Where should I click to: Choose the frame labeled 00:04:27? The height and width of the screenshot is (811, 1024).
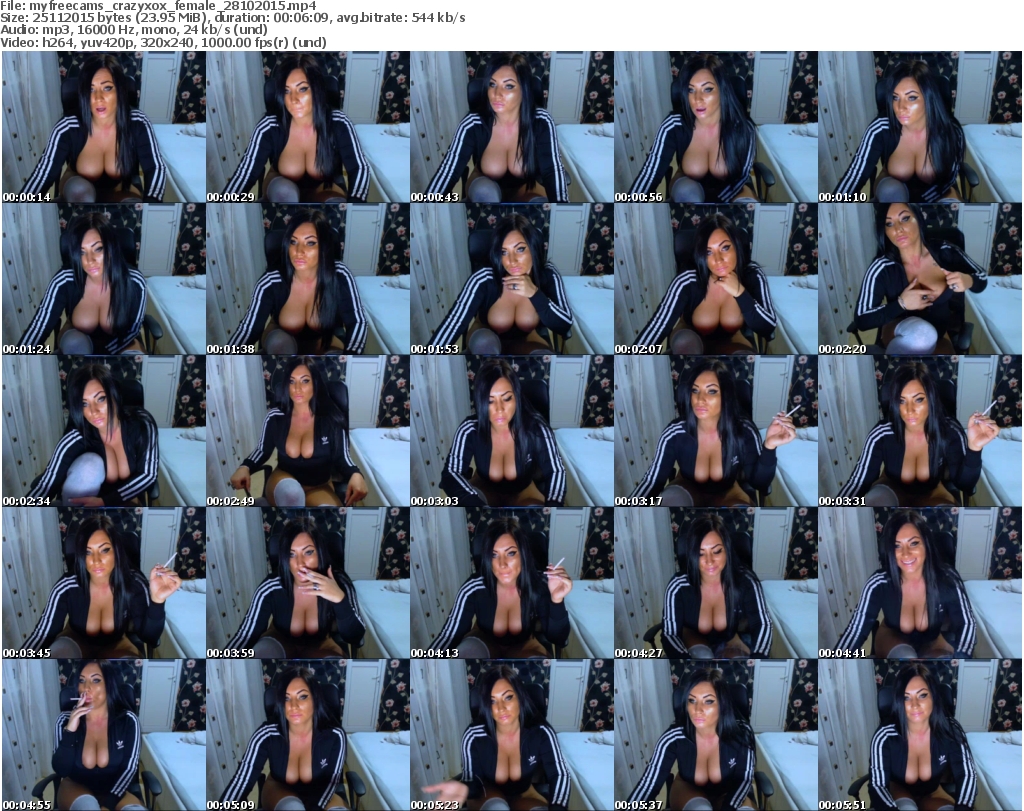tap(716, 583)
